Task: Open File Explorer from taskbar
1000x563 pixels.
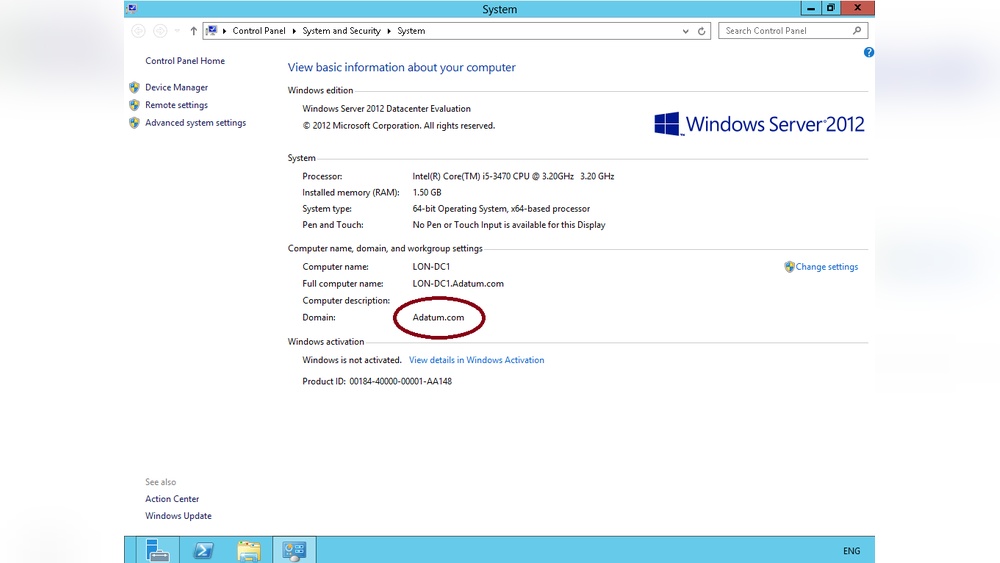Action: [x=249, y=550]
